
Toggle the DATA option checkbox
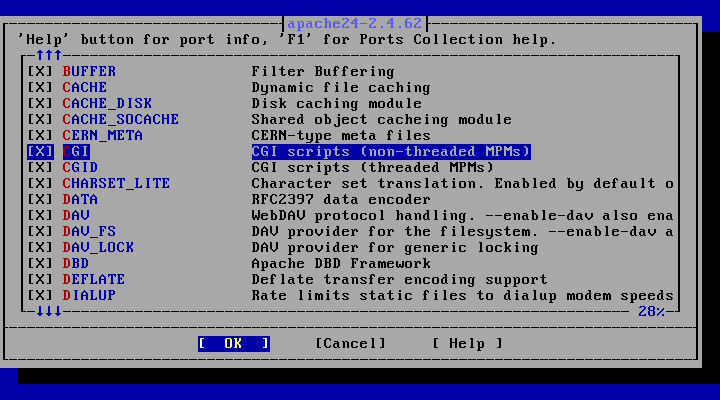pyautogui.click(x=40, y=200)
